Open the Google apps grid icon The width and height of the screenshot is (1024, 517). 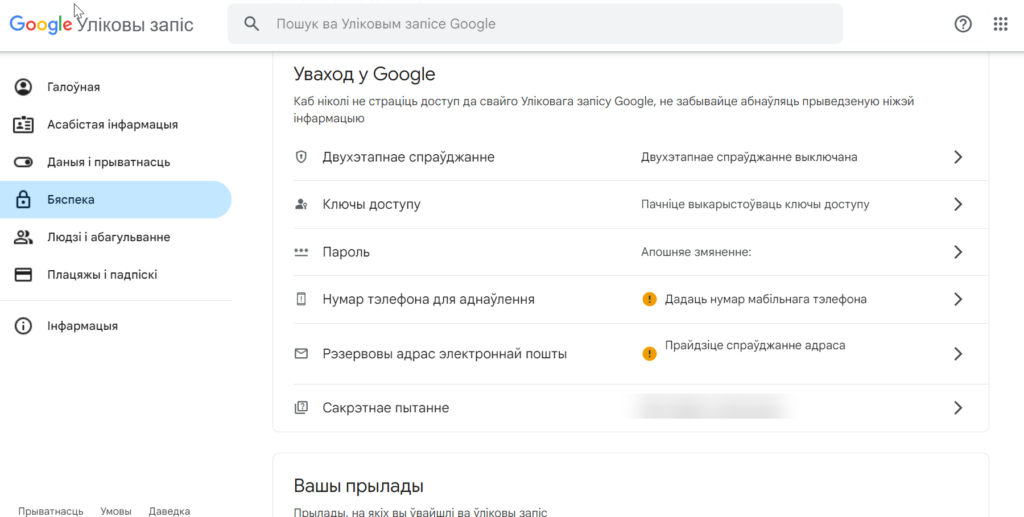1000,24
